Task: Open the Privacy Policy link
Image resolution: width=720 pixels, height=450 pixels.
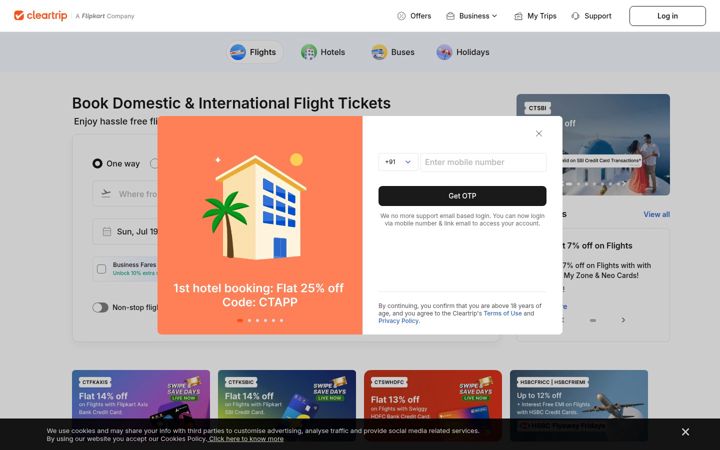Action: [x=398, y=321]
